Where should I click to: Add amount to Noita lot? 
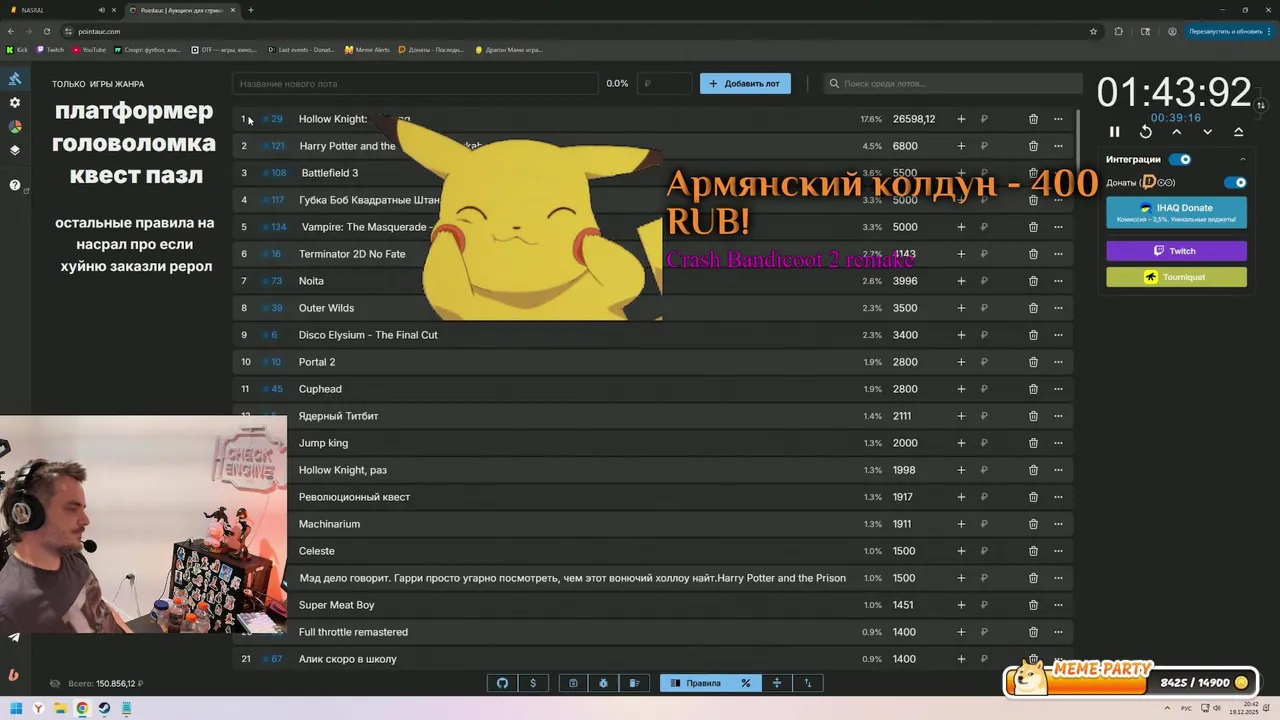point(961,281)
